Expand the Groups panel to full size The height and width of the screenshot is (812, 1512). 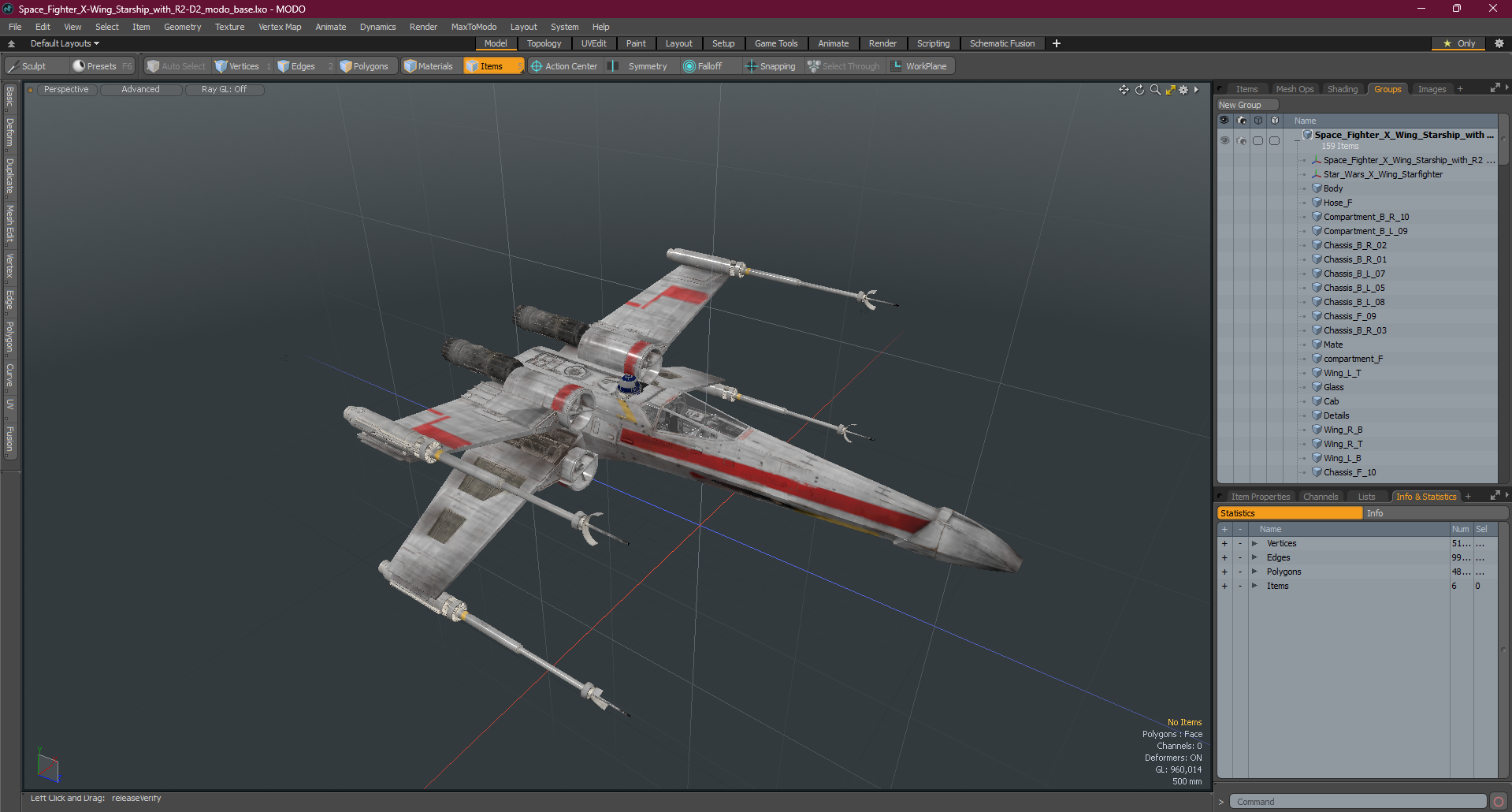(x=1495, y=88)
